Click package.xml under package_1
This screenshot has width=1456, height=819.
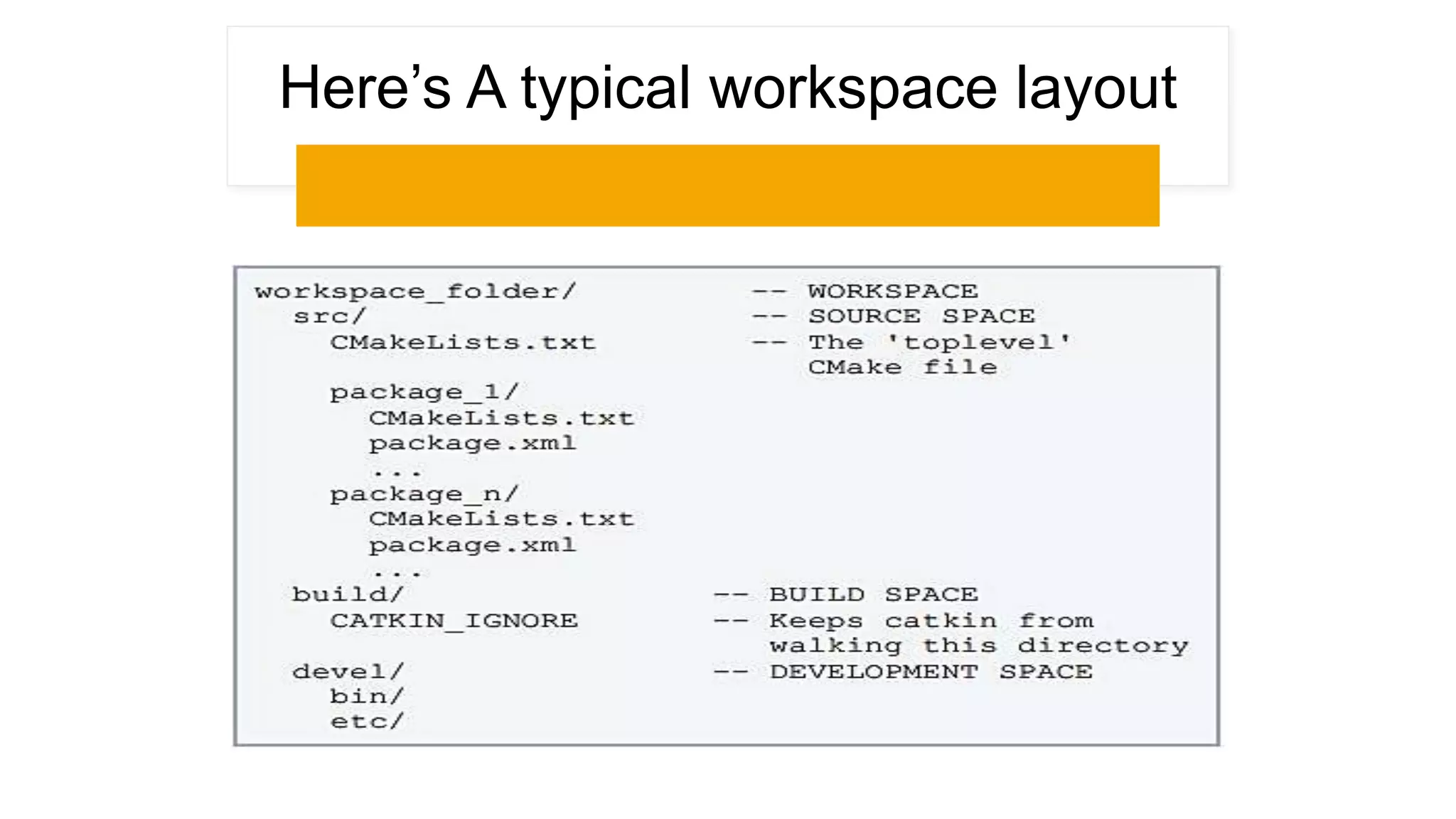click(472, 444)
